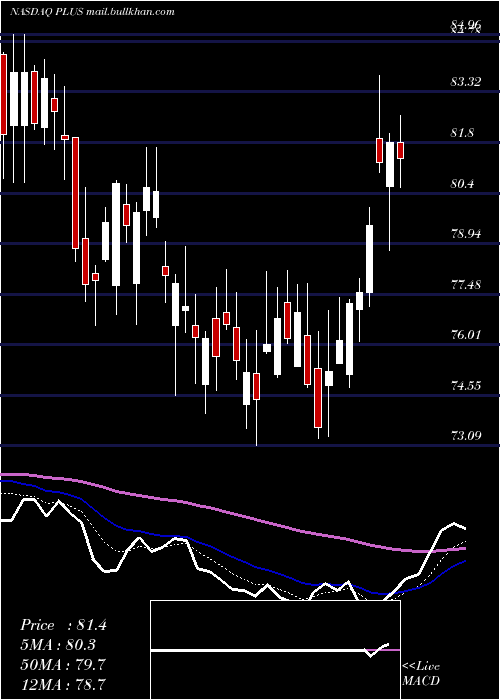Click the '<<Live MACD' label
This screenshot has width=500, height=700.
[421, 673]
